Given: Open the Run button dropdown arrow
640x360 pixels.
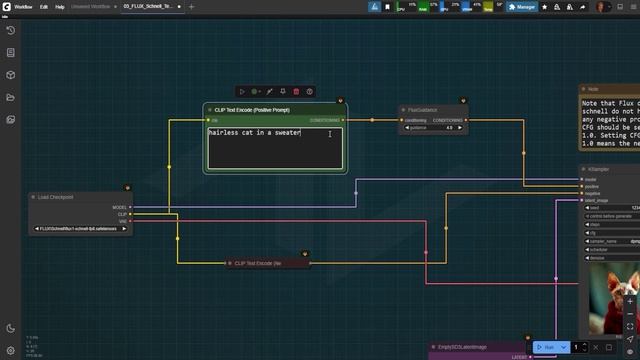Looking at the screenshot, I should coord(564,347).
